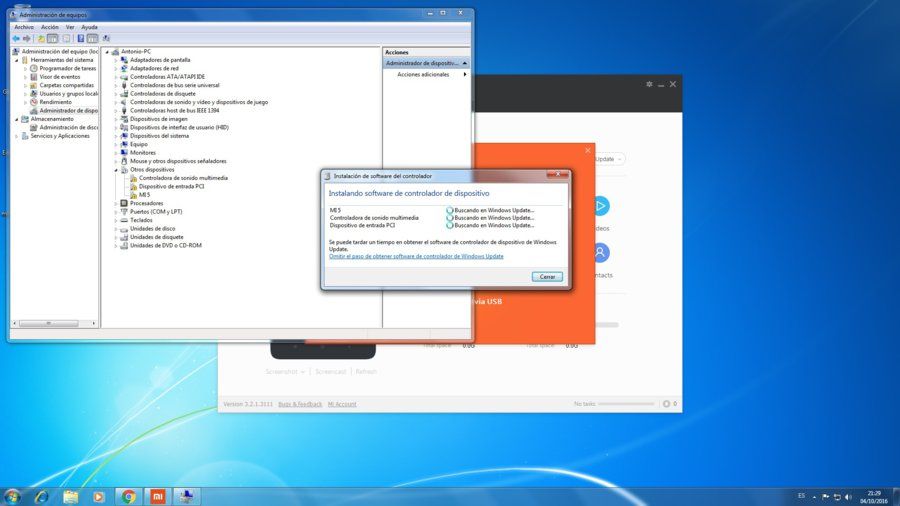
Task: Open Windows Explorer folder on taskbar
Action: (70, 496)
